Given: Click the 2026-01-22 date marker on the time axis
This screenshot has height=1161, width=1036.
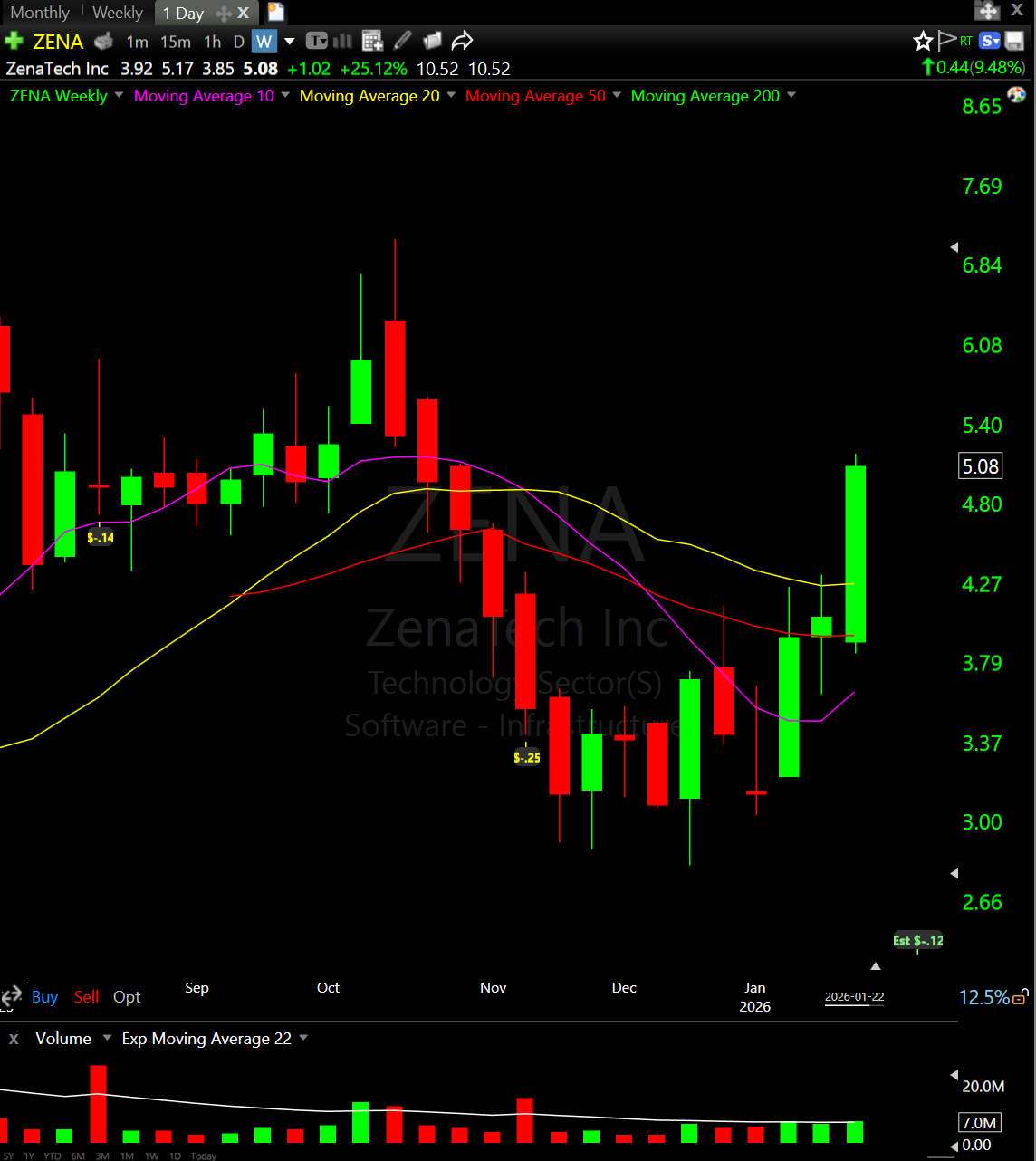Looking at the screenshot, I should (854, 997).
